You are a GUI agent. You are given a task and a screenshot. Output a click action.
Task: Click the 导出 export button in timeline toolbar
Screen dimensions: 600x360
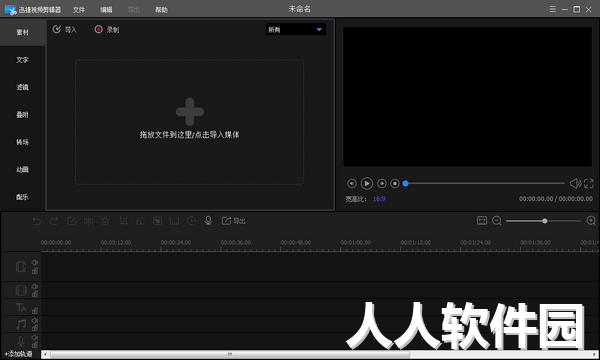tap(233, 221)
